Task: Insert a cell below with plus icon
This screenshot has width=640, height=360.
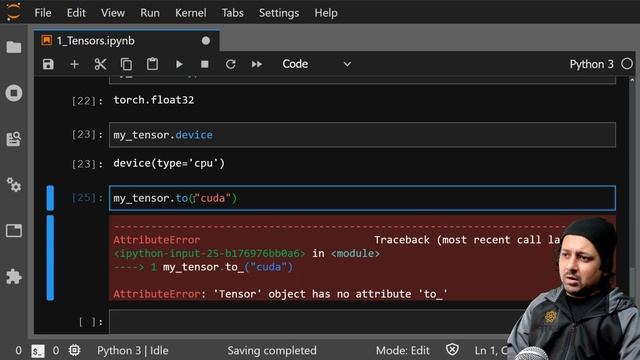Action: coord(74,64)
